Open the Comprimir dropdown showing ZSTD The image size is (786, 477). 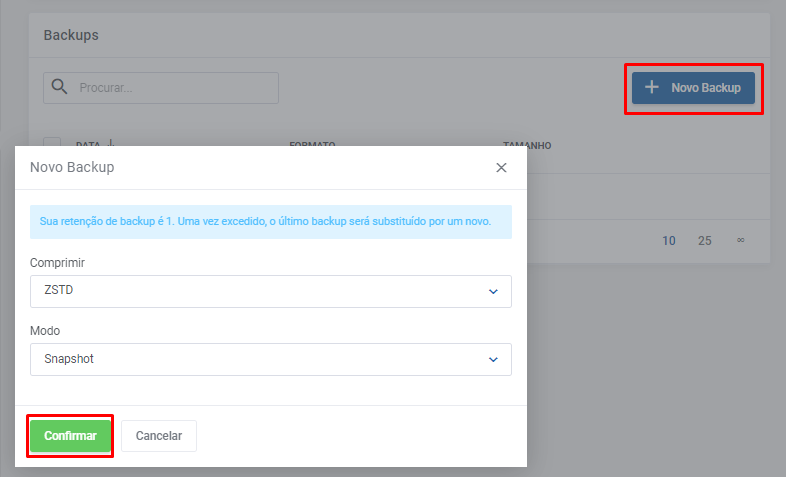(270, 291)
